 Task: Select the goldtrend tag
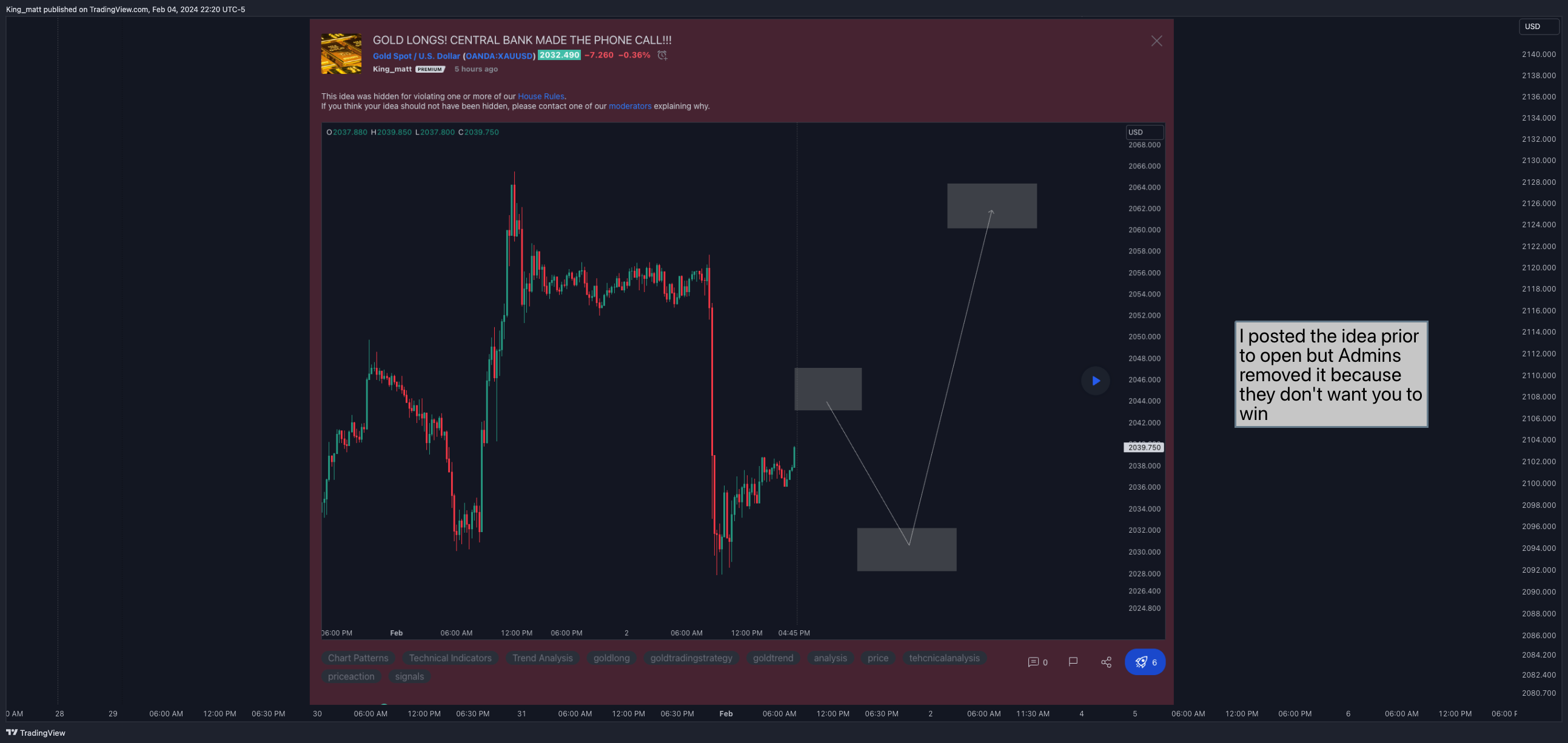[x=772, y=658]
